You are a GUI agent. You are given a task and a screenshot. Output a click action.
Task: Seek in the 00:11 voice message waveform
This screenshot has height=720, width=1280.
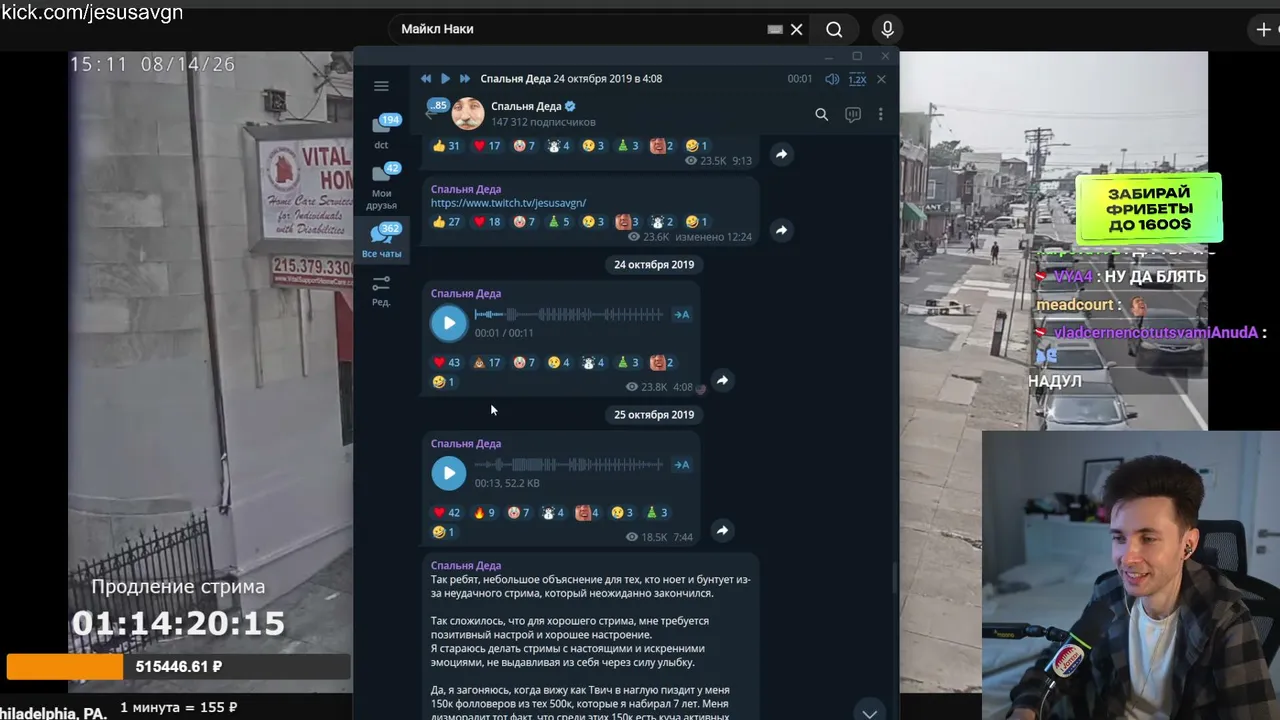pyautogui.click(x=568, y=315)
